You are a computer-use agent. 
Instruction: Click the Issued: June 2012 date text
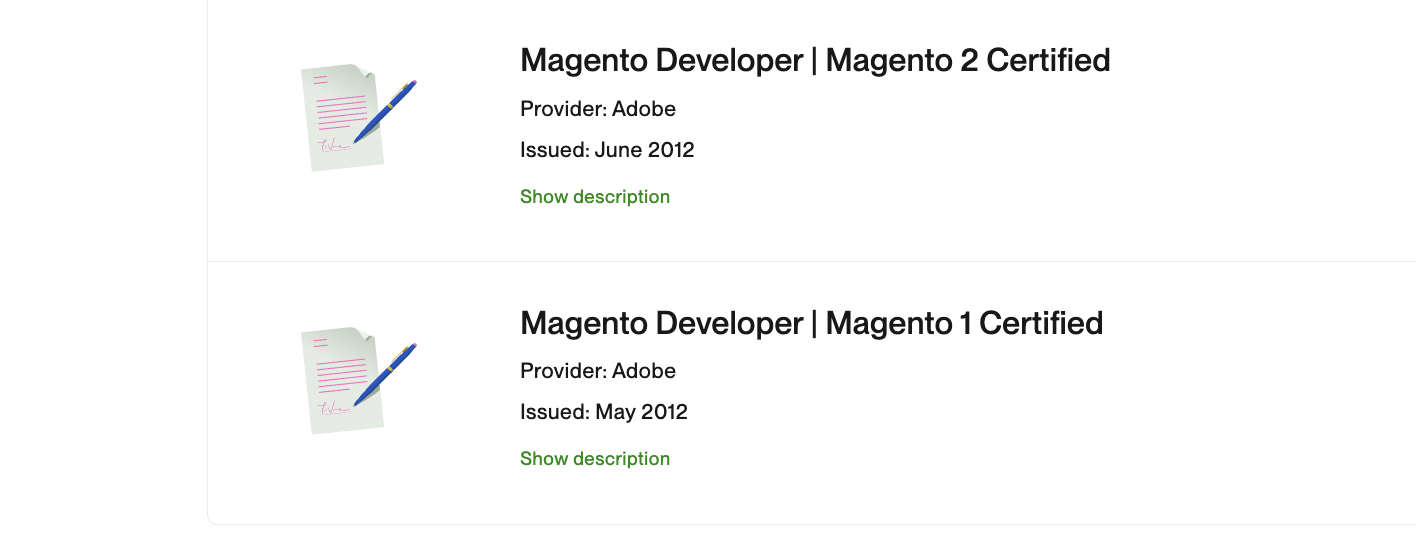click(x=607, y=150)
